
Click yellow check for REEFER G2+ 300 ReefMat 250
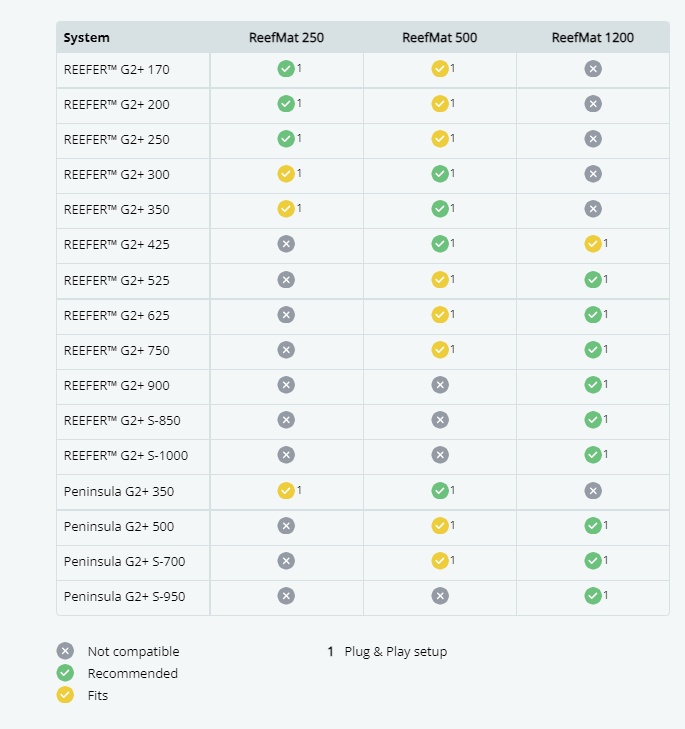click(285, 174)
